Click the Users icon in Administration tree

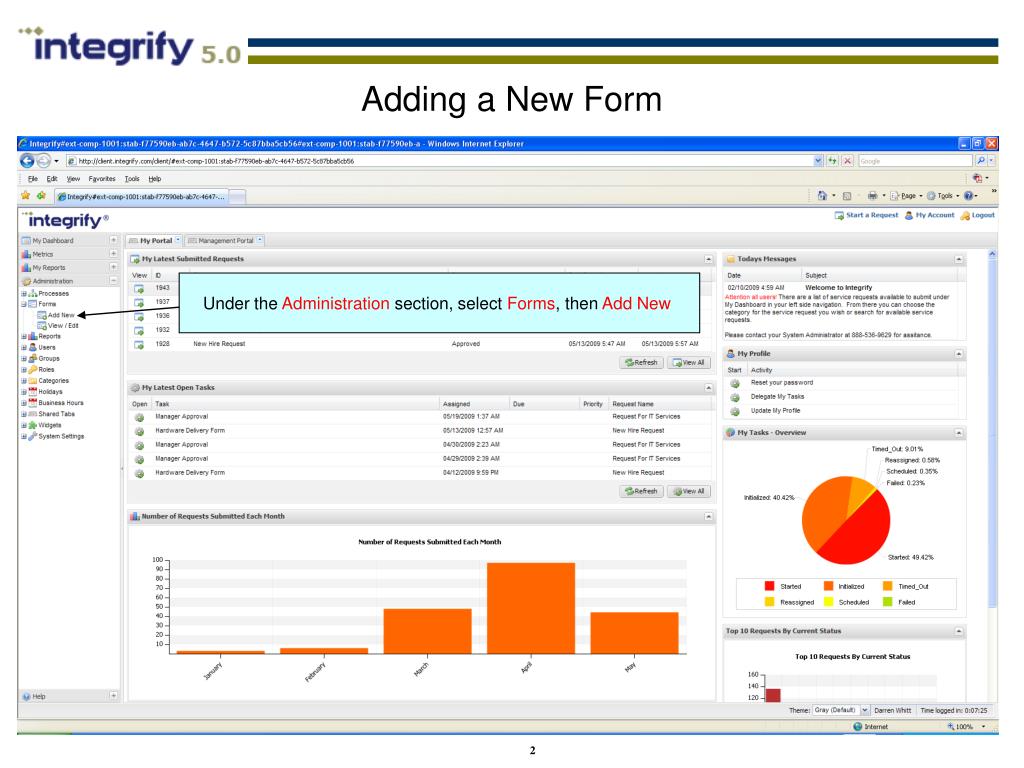33,347
